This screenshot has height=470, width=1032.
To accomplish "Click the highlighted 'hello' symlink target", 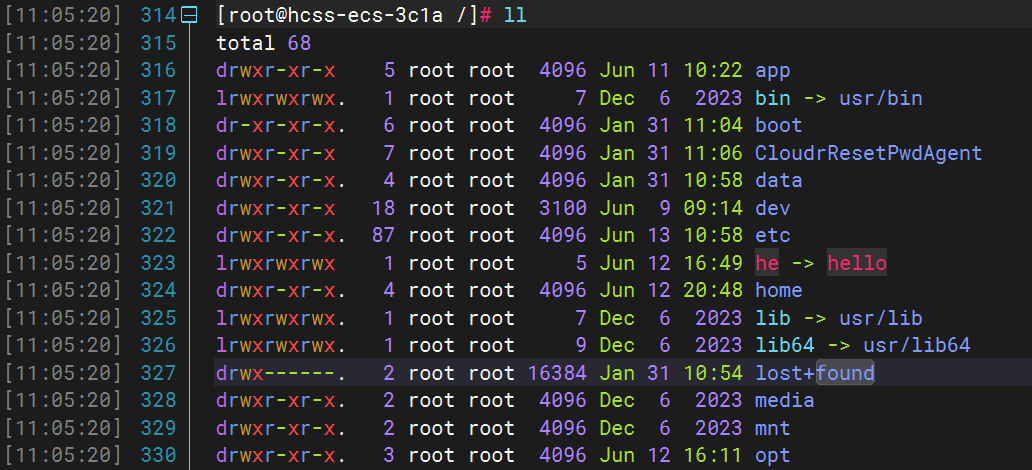I will coord(856,263).
